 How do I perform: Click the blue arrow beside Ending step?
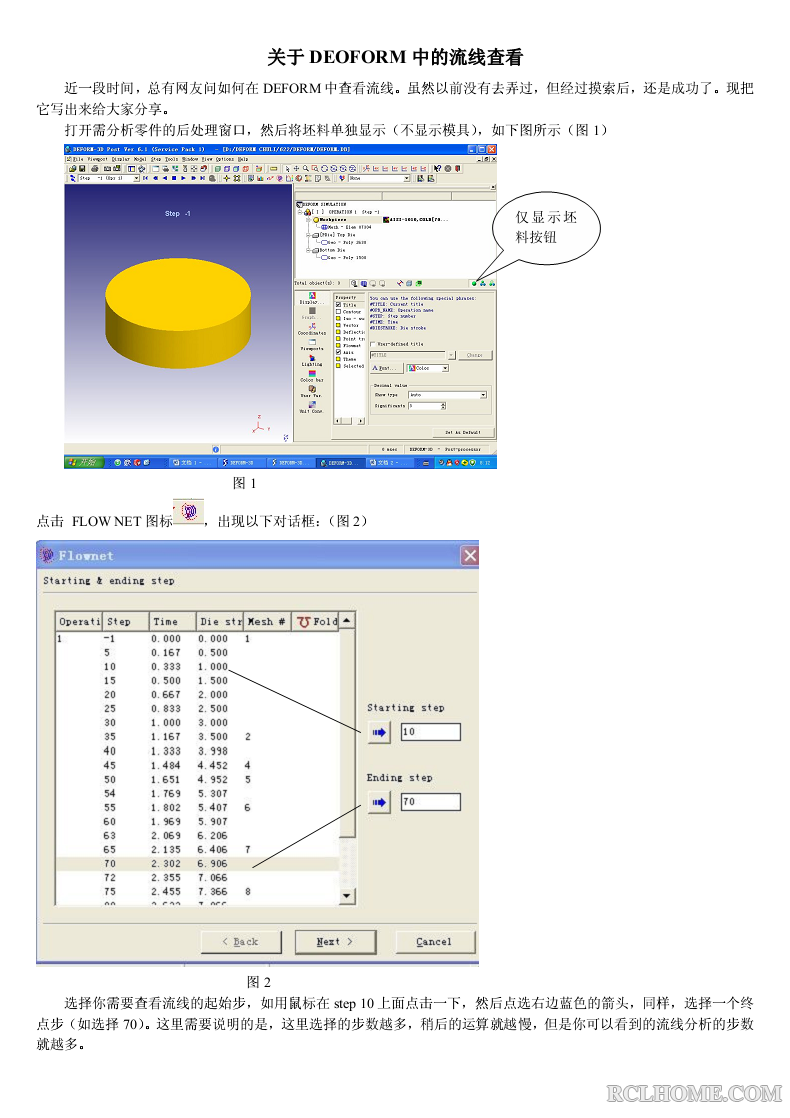pyautogui.click(x=379, y=802)
